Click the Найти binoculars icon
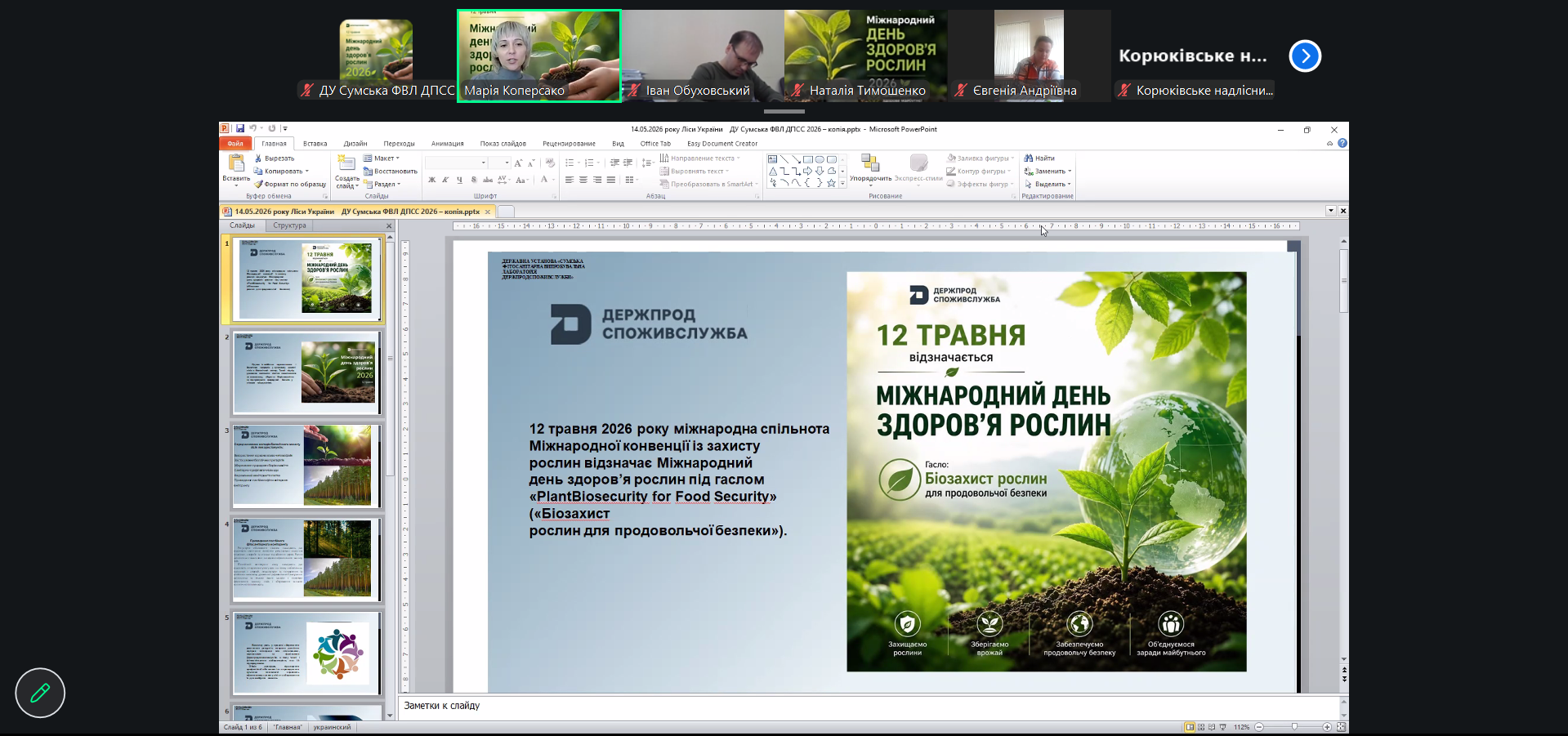 (1029, 158)
